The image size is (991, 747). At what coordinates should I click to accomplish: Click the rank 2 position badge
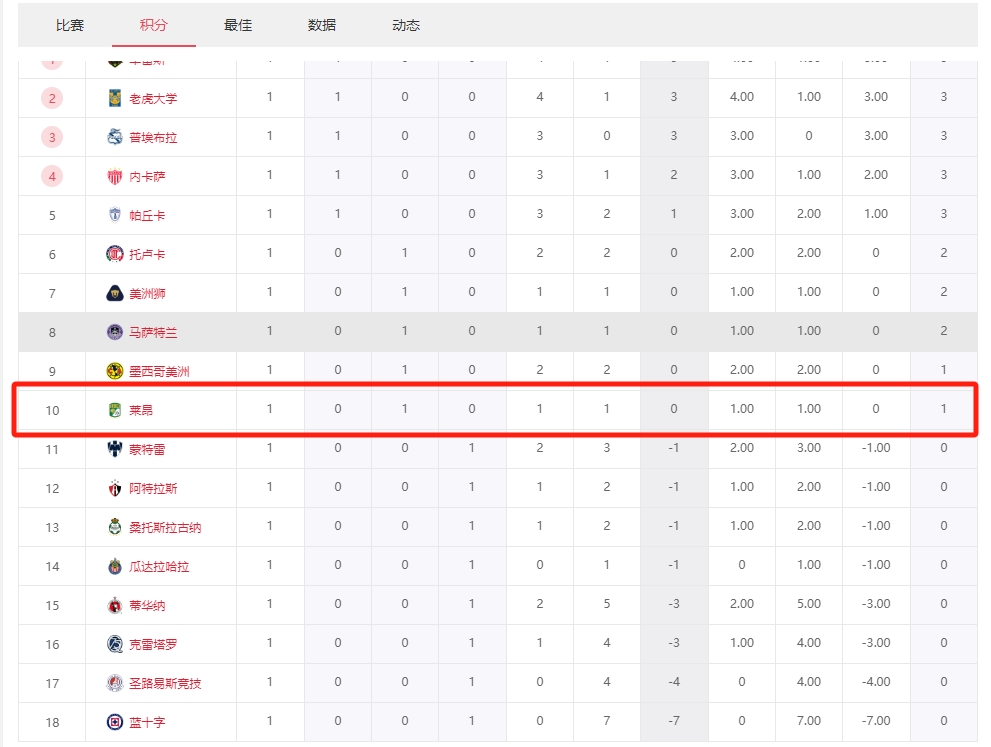click(x=52, y=98)
